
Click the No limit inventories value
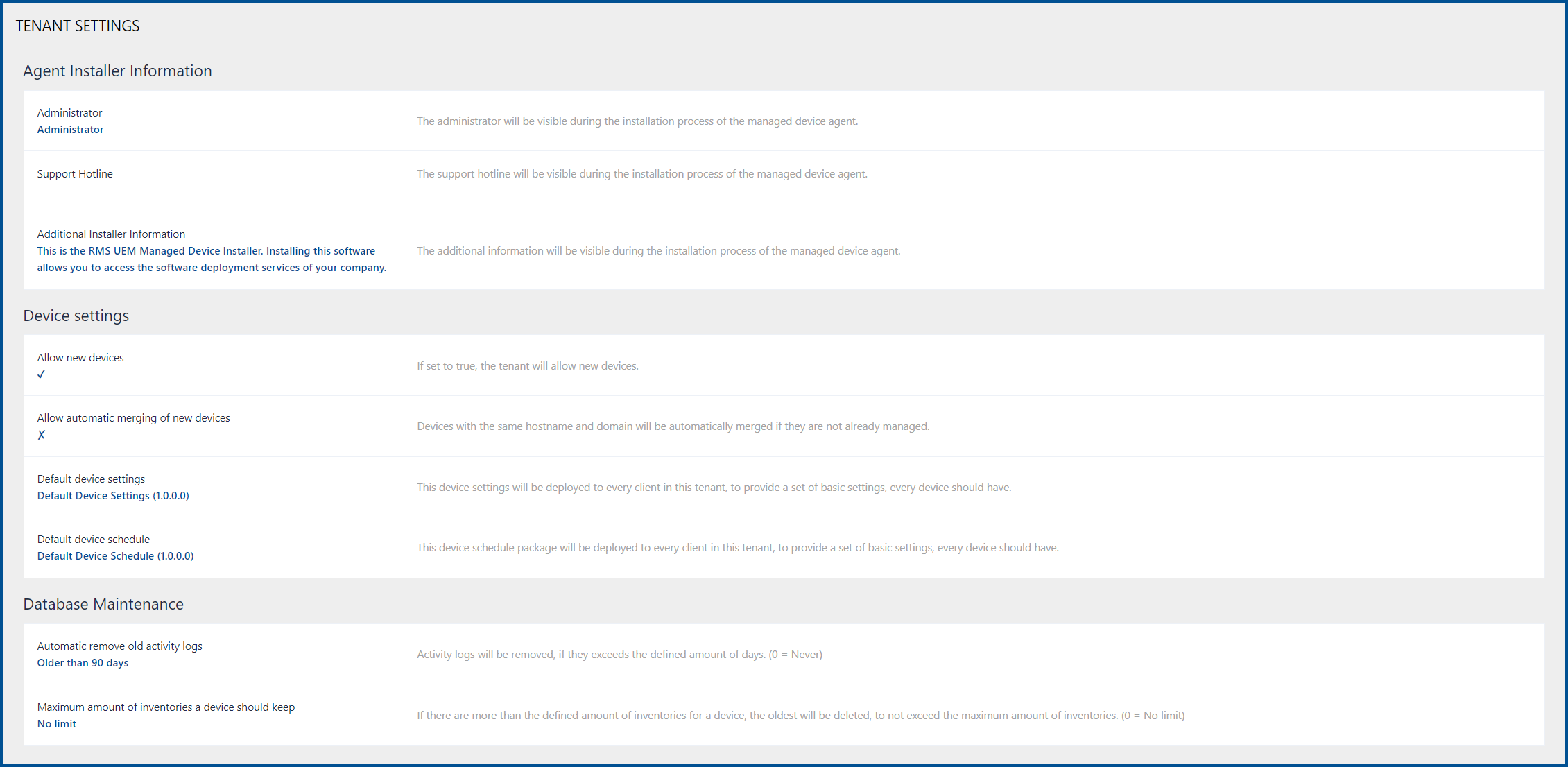(57, 724)
